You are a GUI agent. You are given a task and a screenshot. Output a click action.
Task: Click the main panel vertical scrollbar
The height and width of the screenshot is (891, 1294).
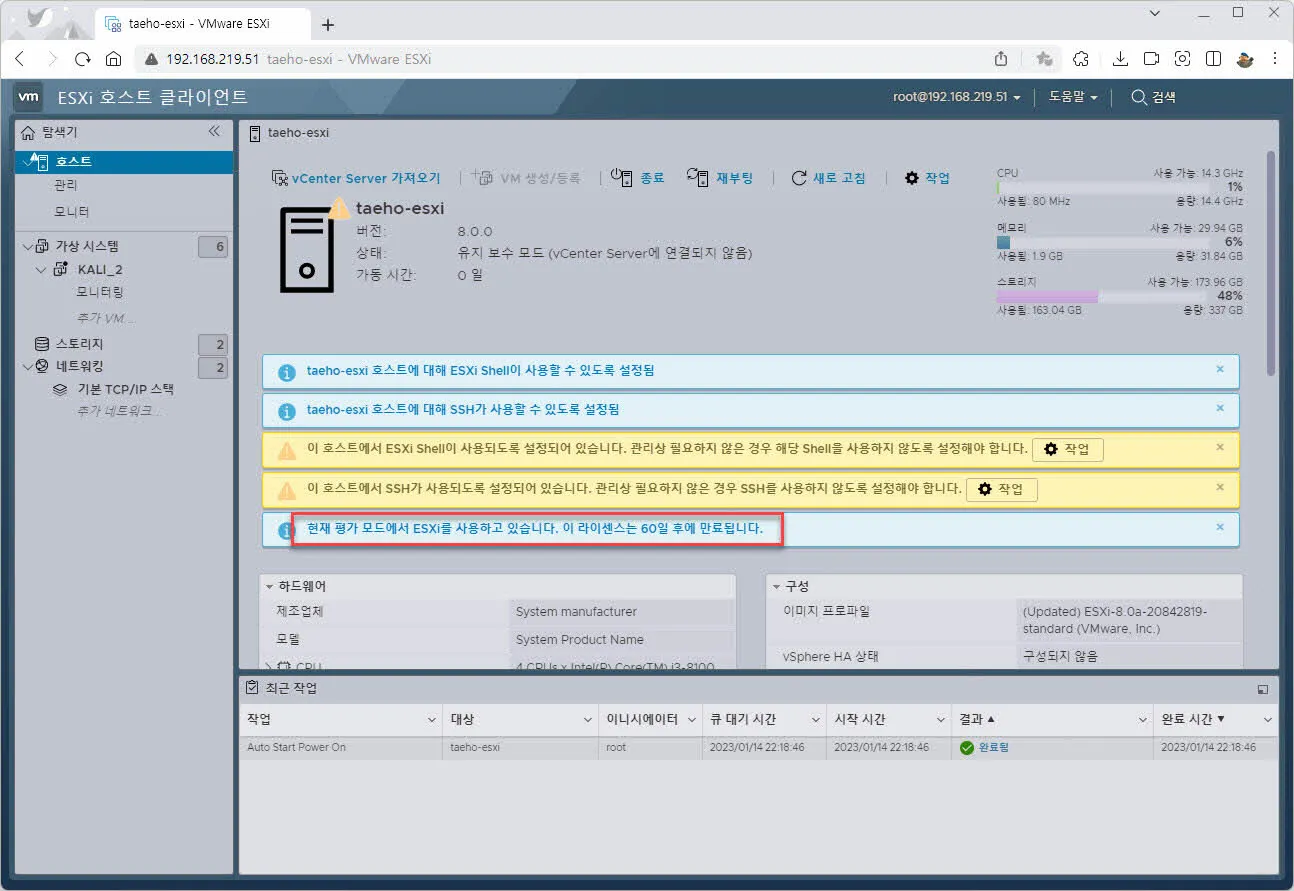(x=1271, y=260)
